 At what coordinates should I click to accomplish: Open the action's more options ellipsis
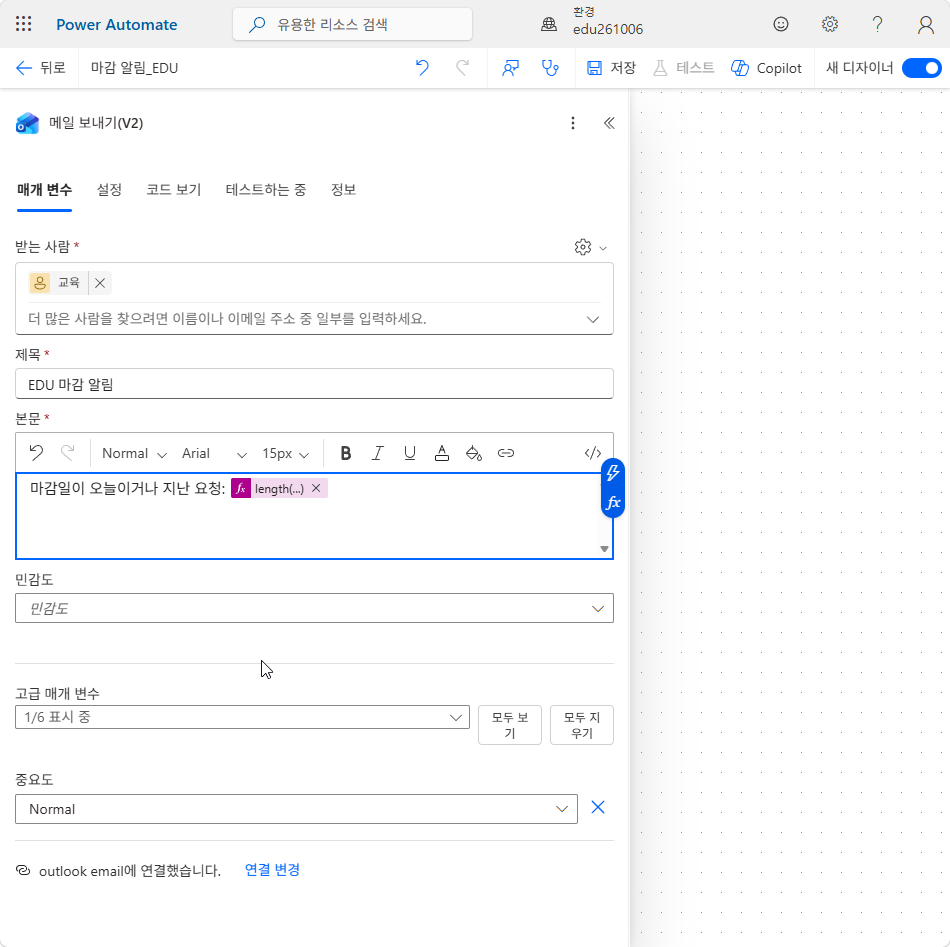573,123
